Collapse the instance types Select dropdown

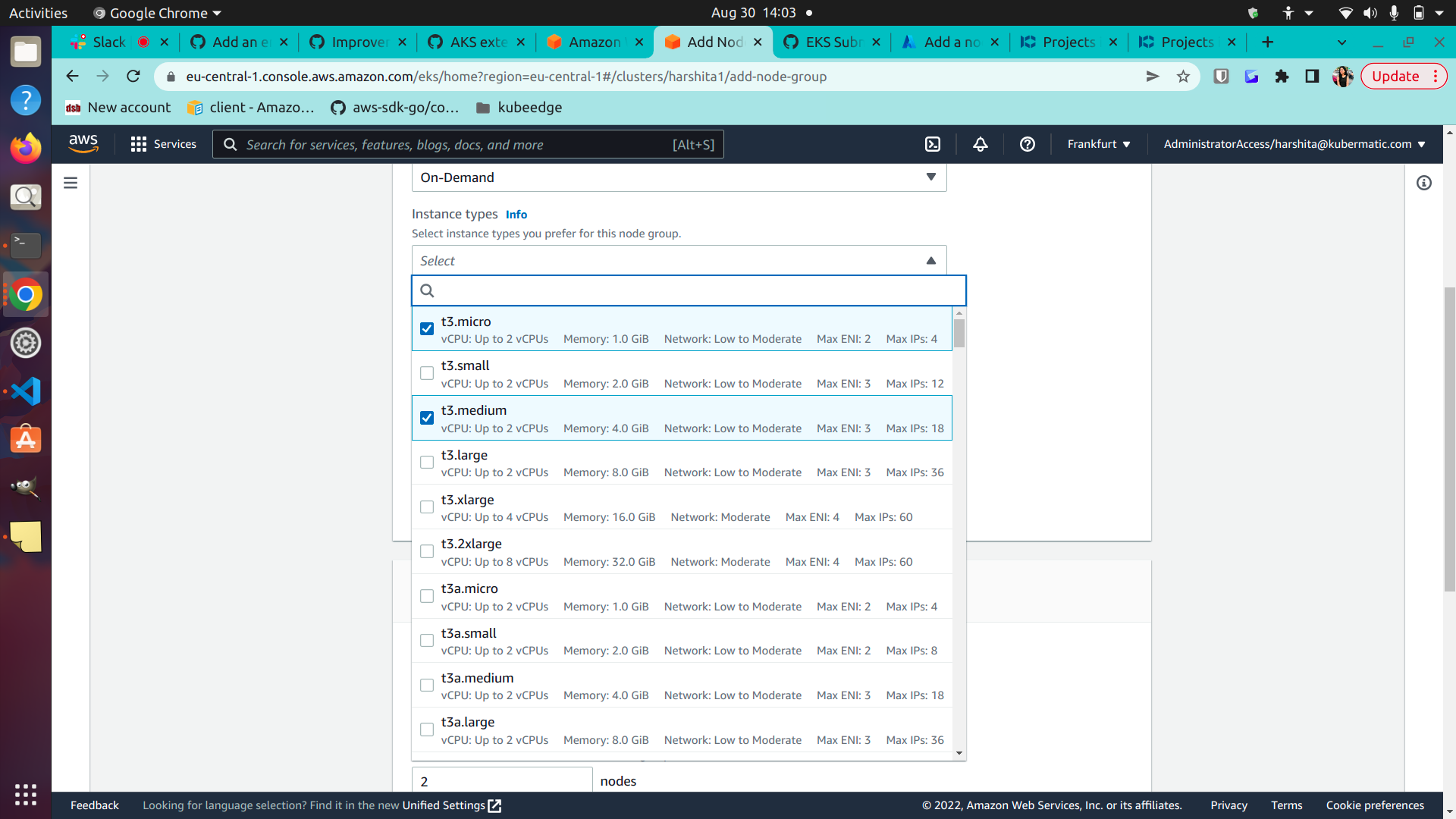click(930, 260)
